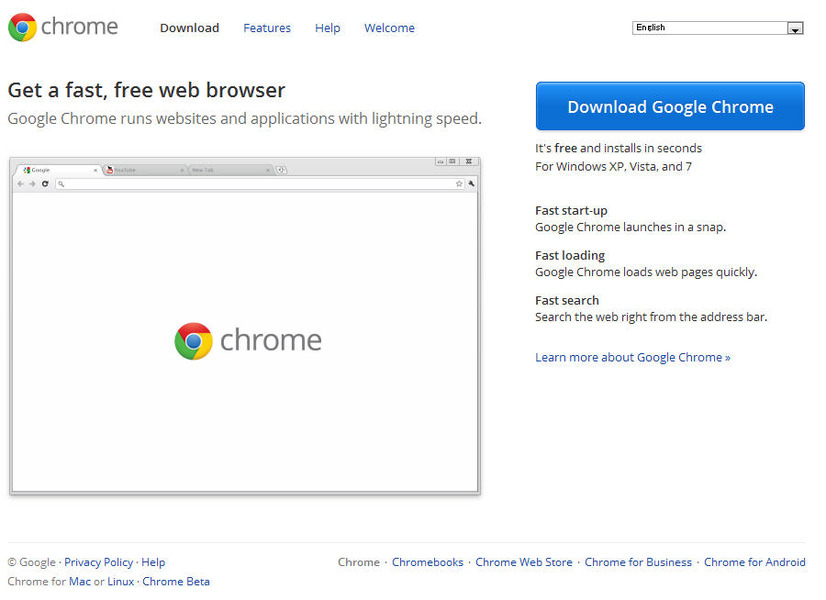826x600 pixels.
Task: Click the back arrow in preview browser
Action: point(20,184)
